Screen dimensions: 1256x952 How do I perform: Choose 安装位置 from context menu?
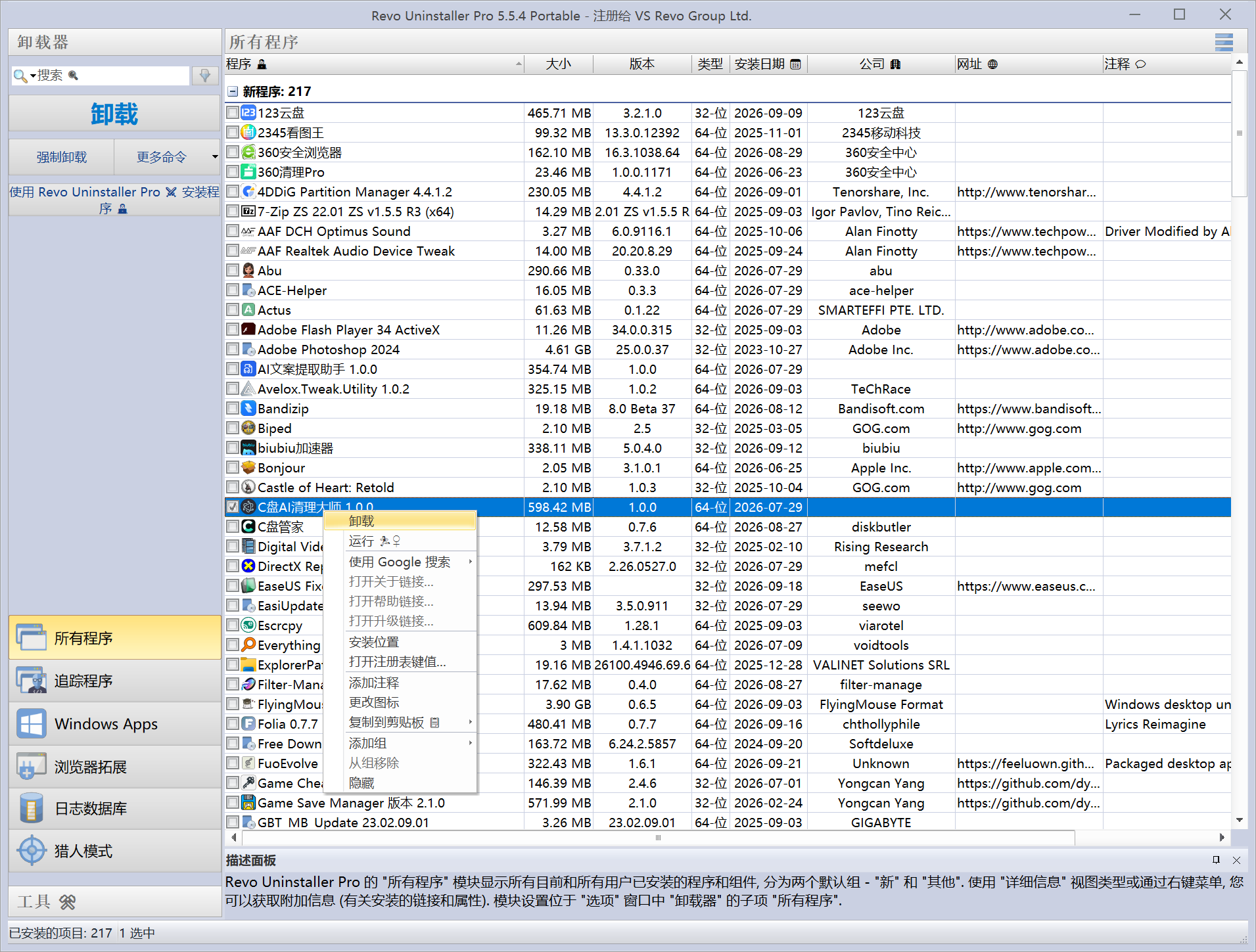[x=400, y=642]
